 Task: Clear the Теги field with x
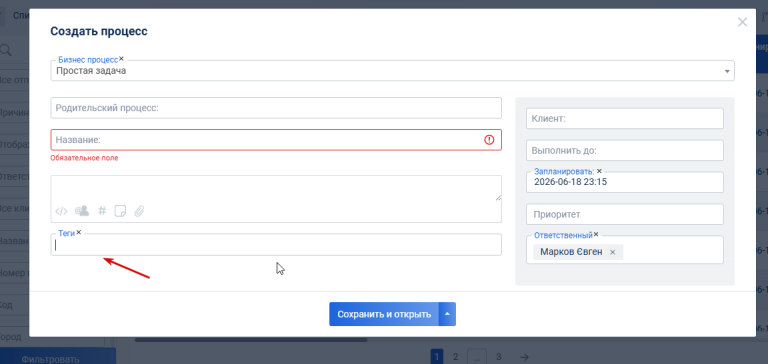(79, 233)
